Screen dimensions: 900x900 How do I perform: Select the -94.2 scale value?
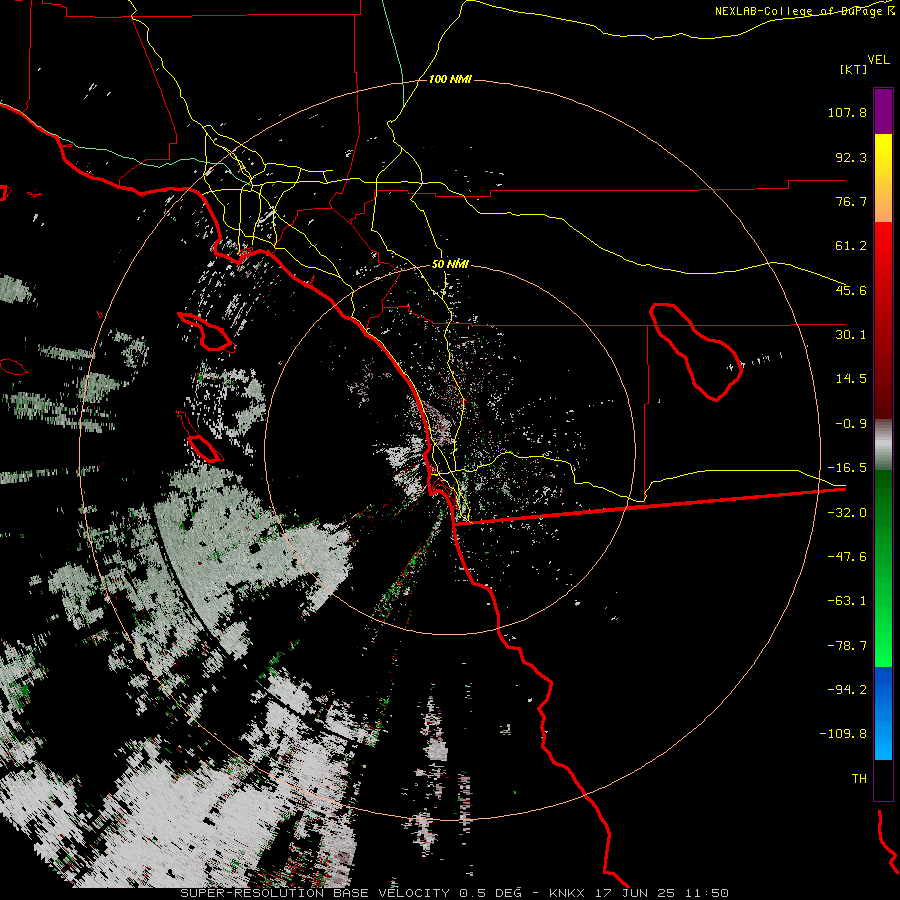(847, 690)
